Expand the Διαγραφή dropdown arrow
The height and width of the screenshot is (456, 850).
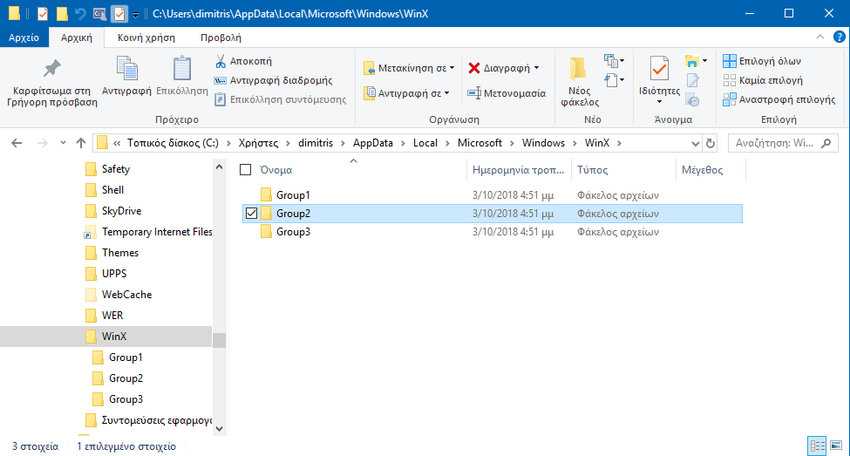click(537, 68)
